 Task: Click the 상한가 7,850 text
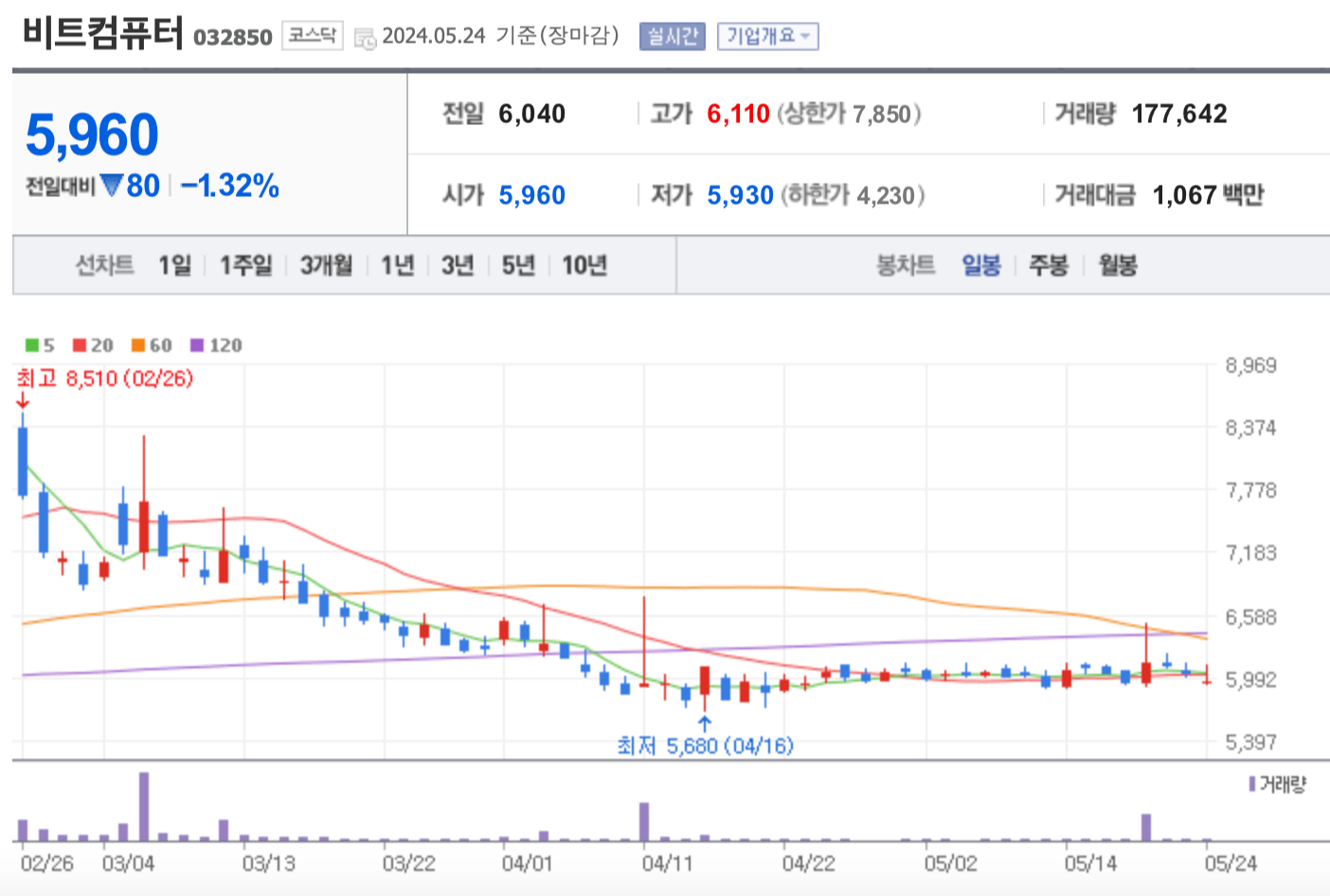click(x=849, y=115)
